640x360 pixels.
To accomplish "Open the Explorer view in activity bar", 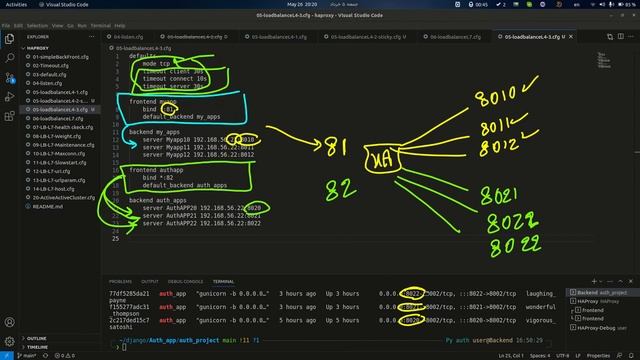I will coord(9,39).
